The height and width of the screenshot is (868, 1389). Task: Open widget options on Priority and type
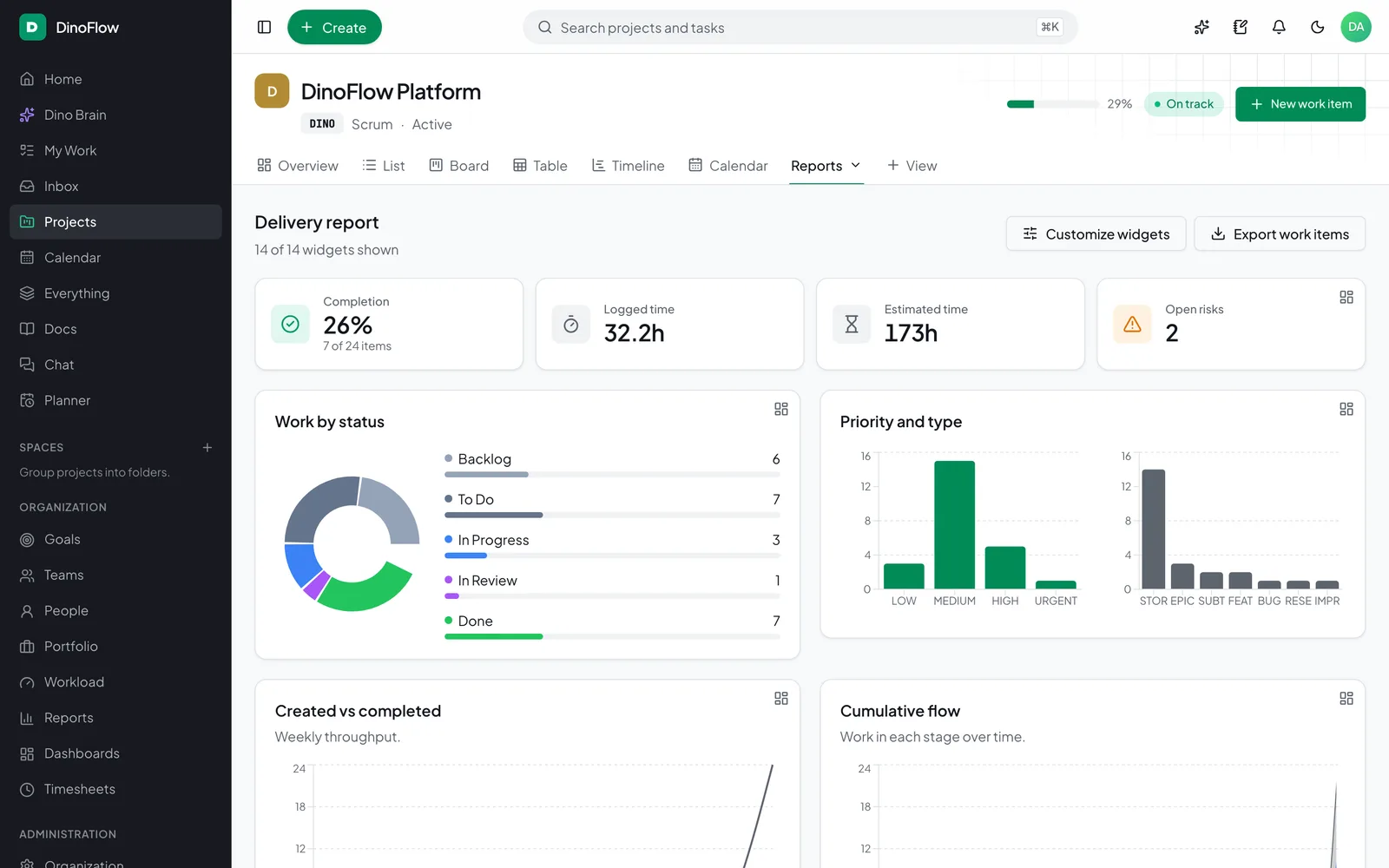click(x=1346, y=409)
